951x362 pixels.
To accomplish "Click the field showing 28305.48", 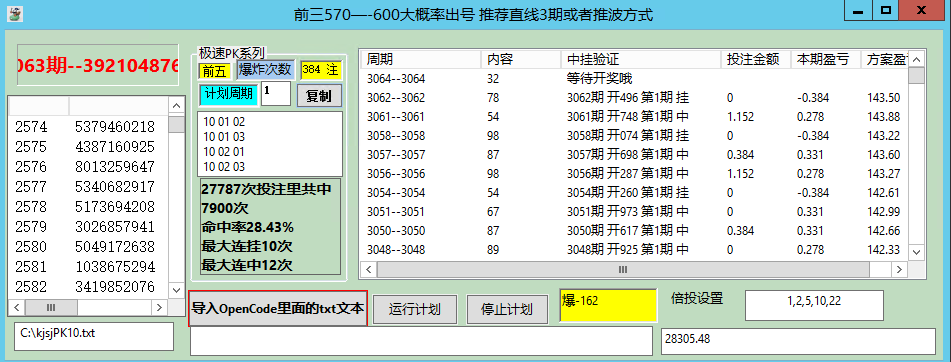I will (x=798, y=341).
